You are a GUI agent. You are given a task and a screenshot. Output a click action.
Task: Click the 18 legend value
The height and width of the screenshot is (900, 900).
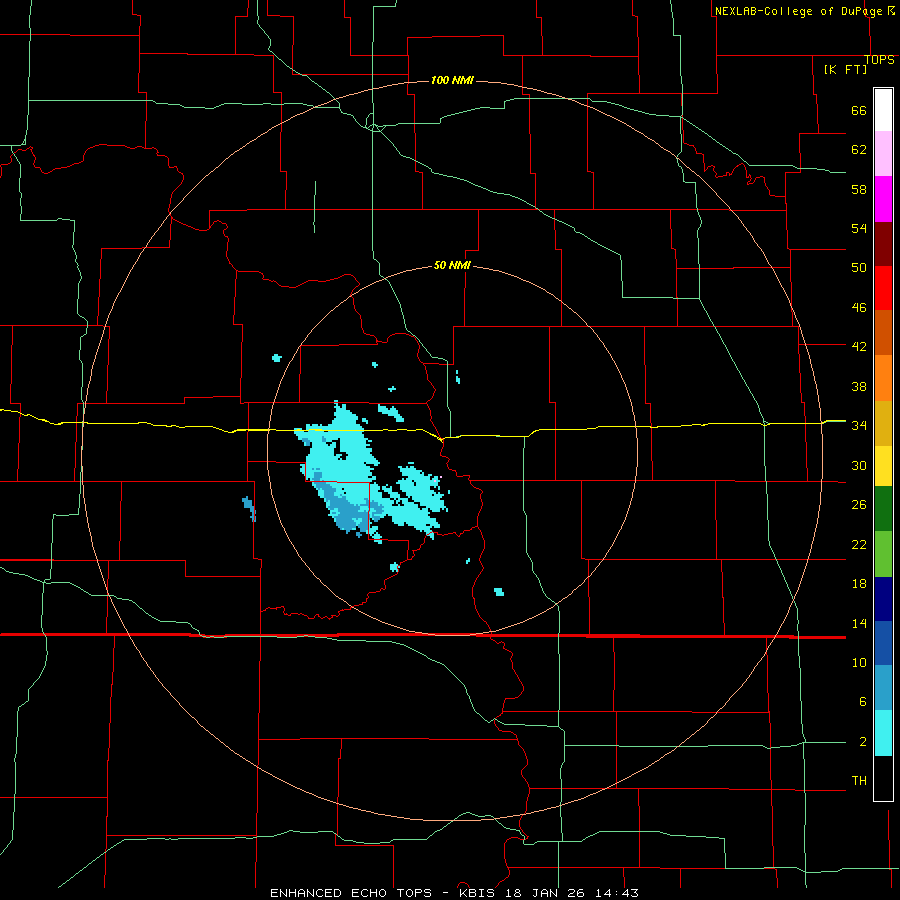[x=859, y=584]
